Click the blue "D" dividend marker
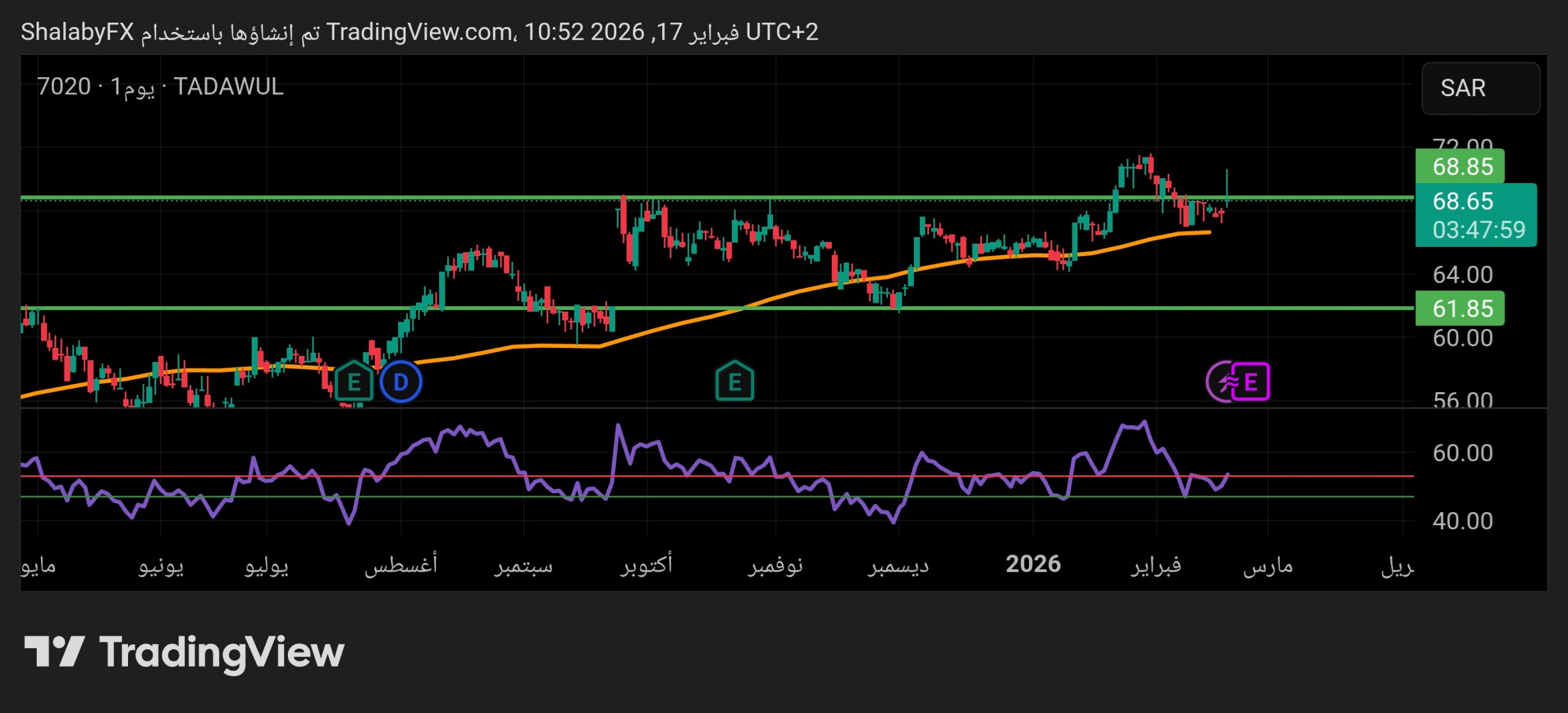The image size is (1568, 713). [x=401, y=382]
